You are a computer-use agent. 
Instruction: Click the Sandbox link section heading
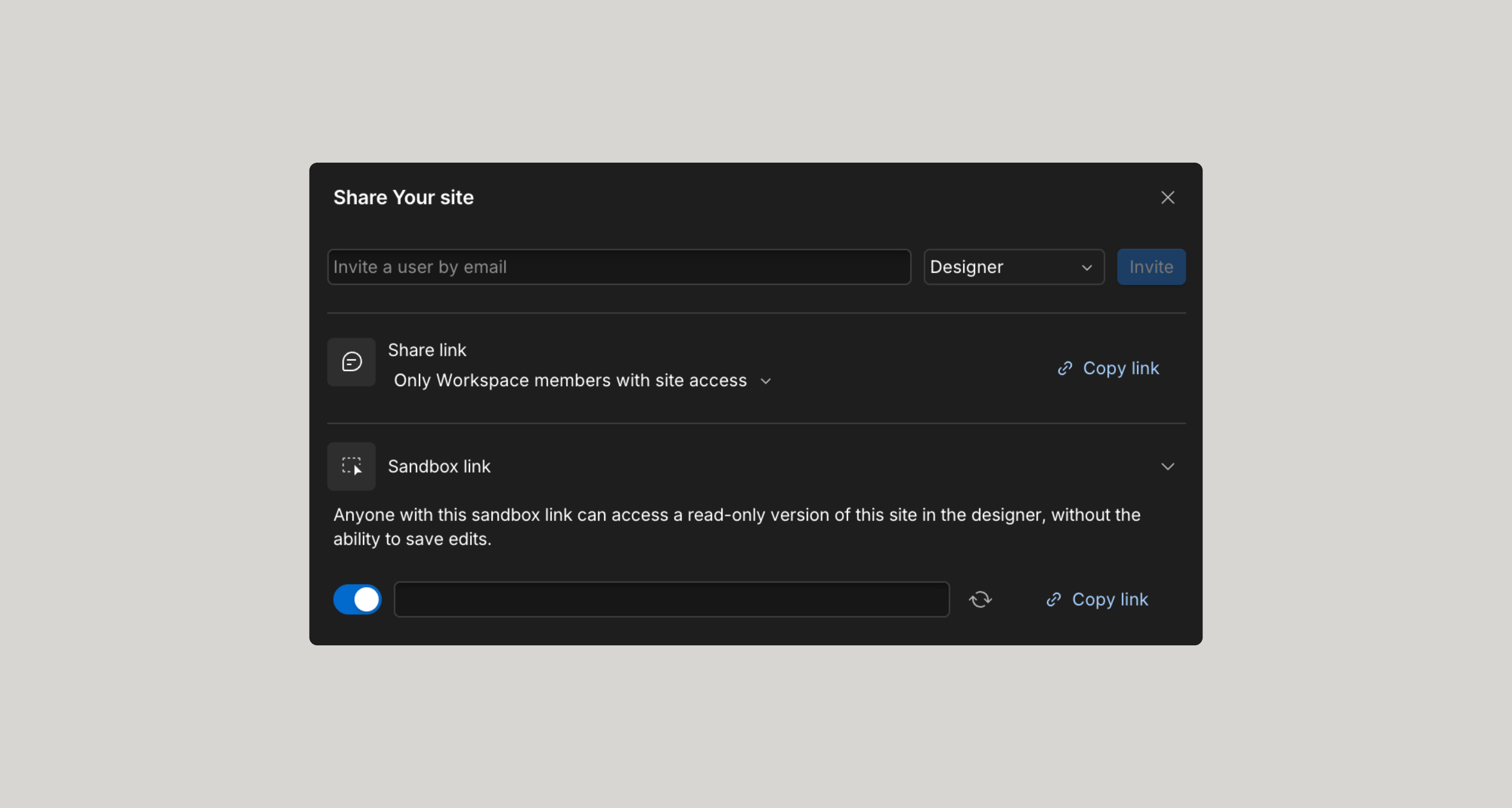click(x=438, y=466)
